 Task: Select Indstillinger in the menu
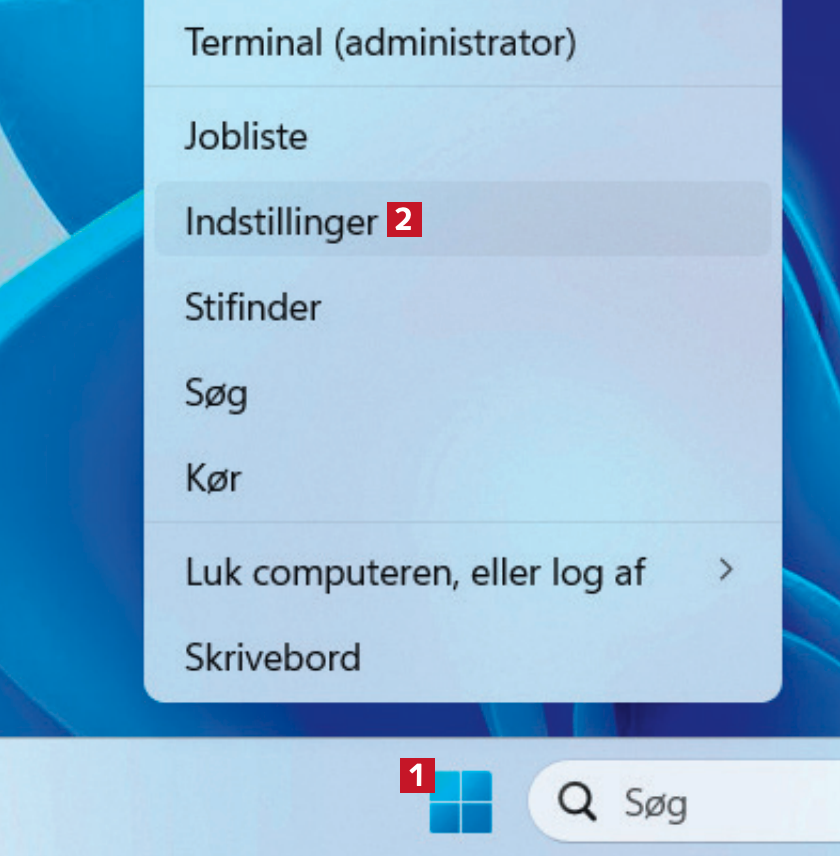(x=281, y=221)
